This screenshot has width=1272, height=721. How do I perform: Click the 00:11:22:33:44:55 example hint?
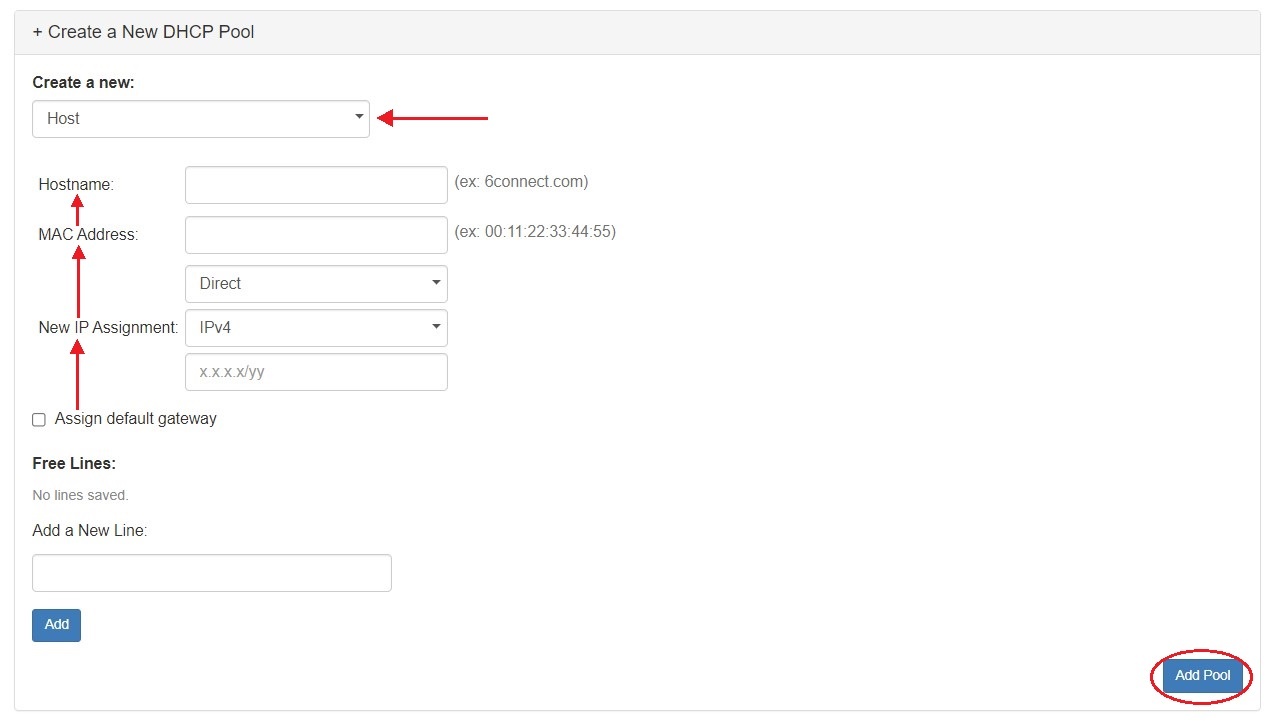point(535,232)
